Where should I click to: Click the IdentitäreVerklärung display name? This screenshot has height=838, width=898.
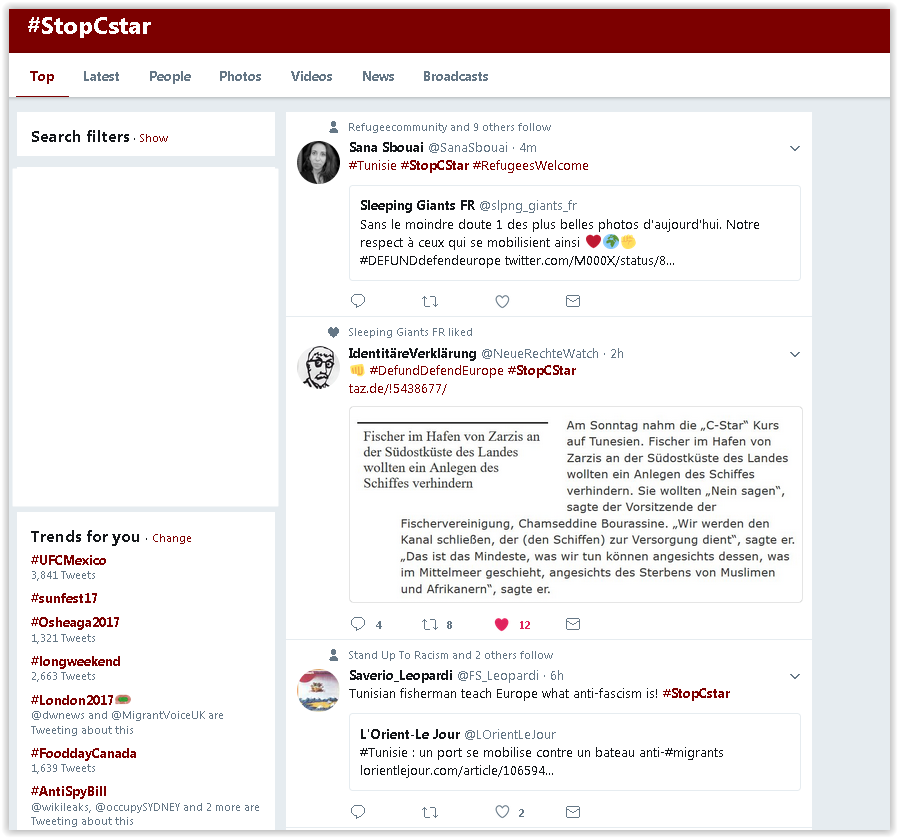click(x=413, y=353)
